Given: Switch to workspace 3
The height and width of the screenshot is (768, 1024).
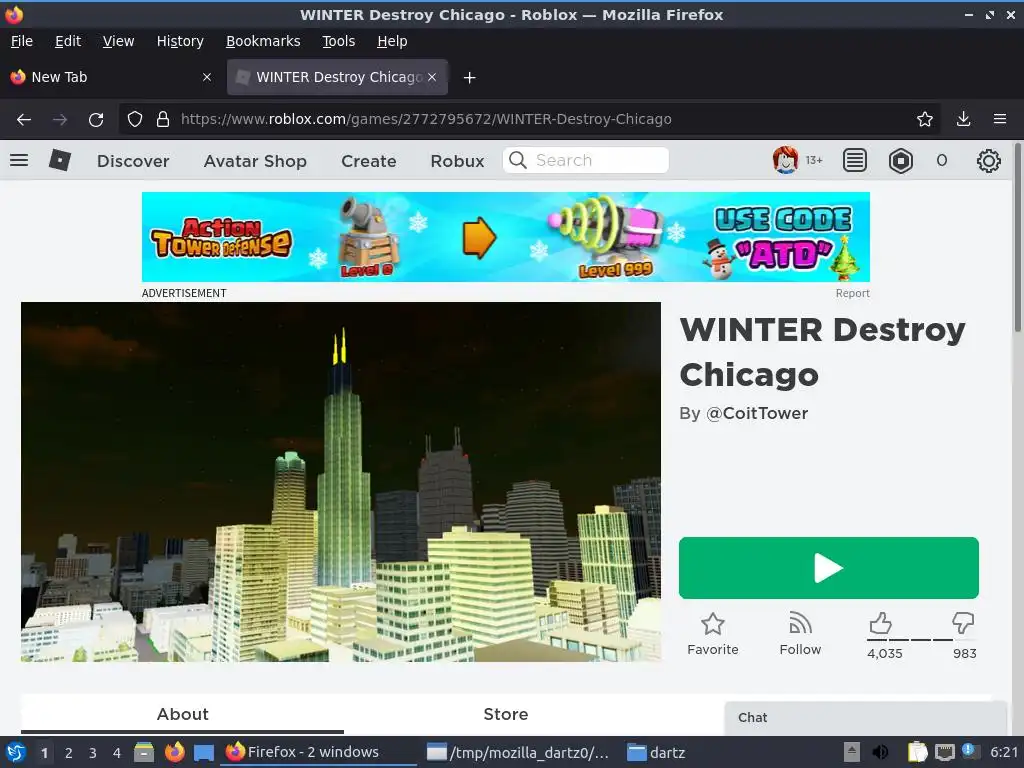Looking at the screenshot, I should click(x=93, y=752).
